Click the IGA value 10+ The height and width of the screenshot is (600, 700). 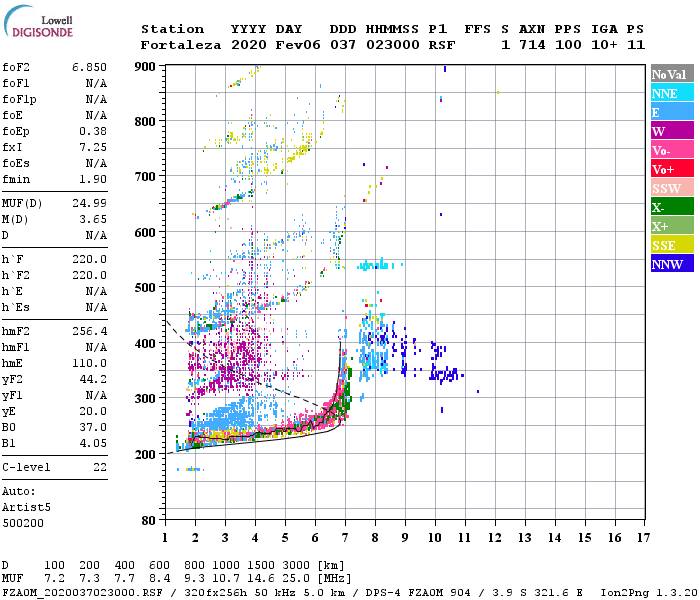pos(604,45)
